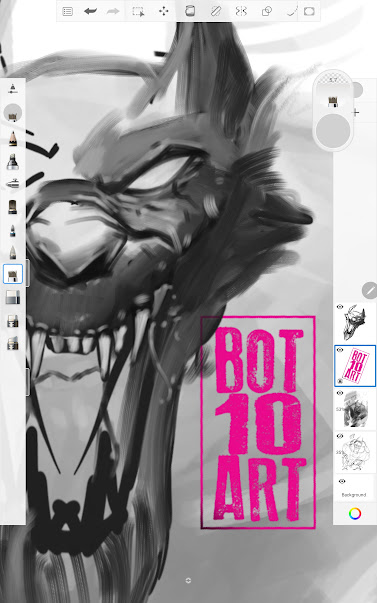Select the line sketch layer thumbnail
The width and height of the screenshot is (377, 603).
tap(355, 452)
